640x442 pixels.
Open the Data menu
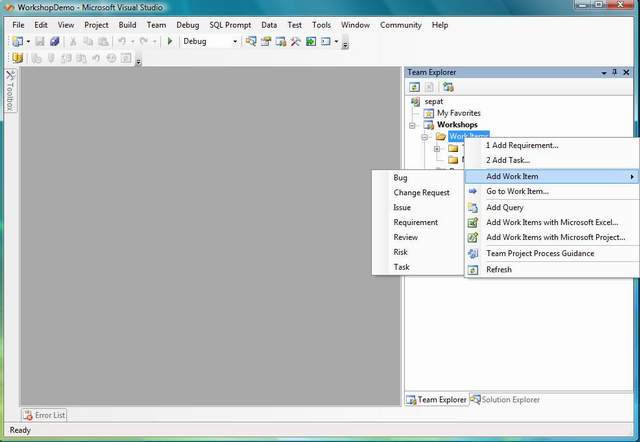click(x=269, y=25)
